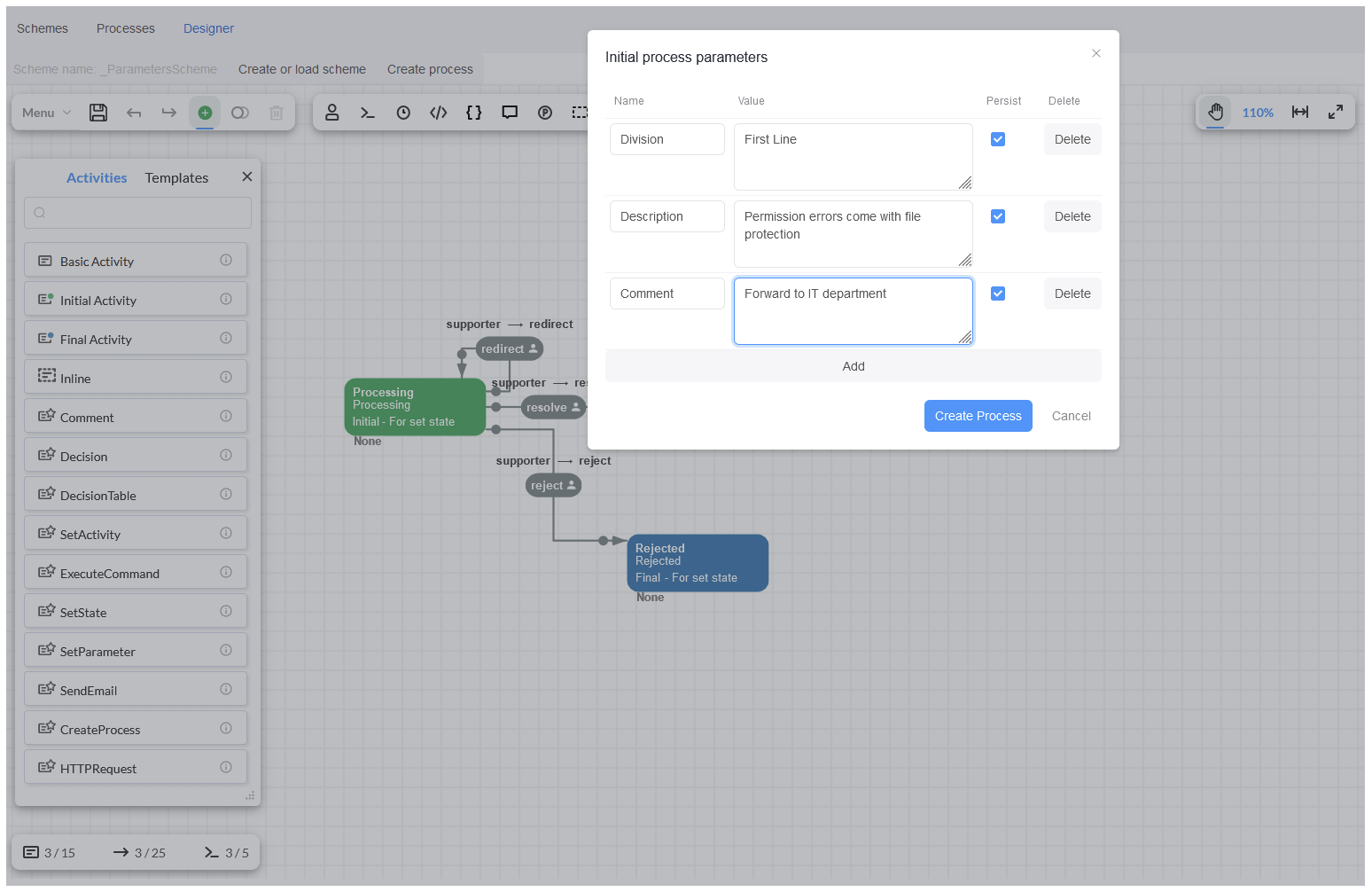The height and width of the screenshot is (892, 1372).
Task: Show info for Inline activity
Action: pos(226,377)
